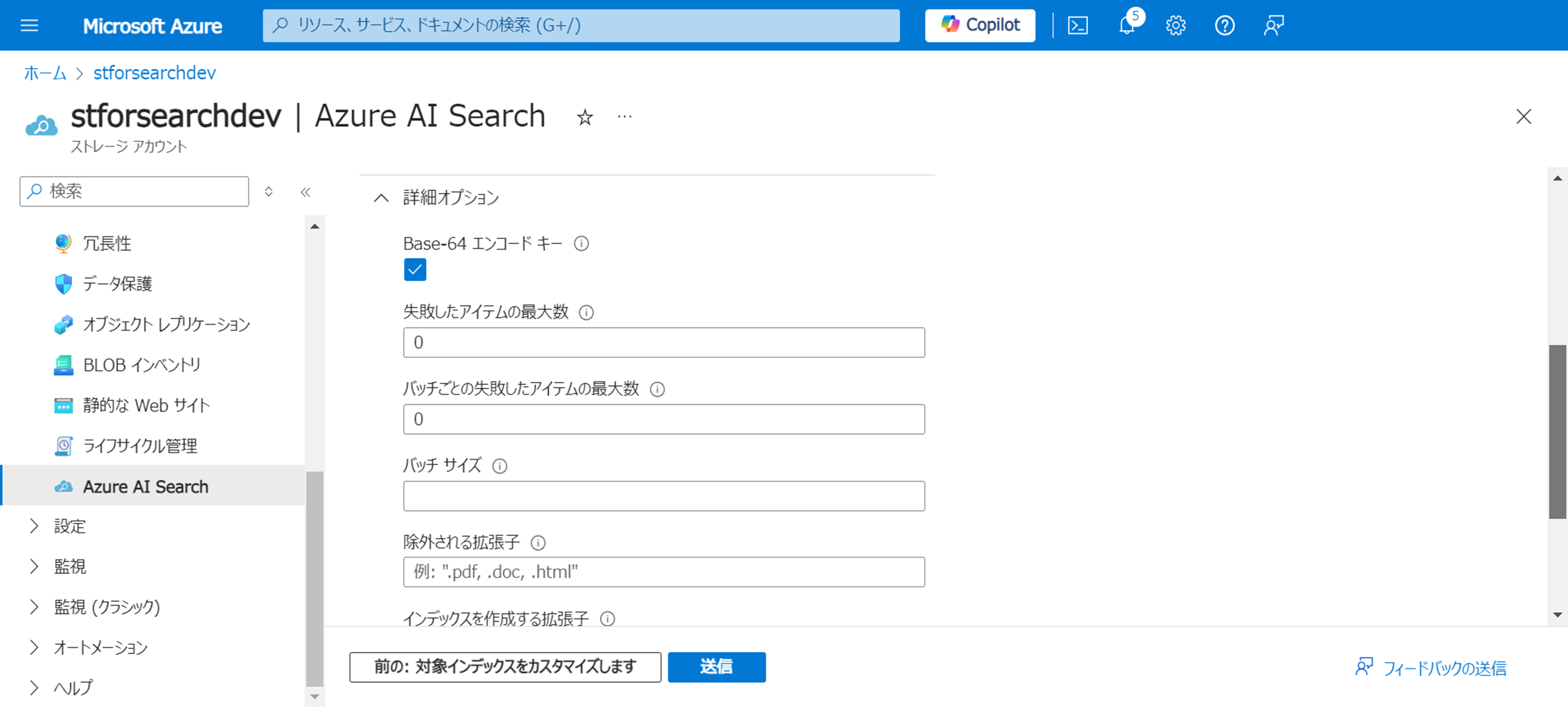Click 前の: 対象インデックスをカスタマイズします button

pos(505,667)
